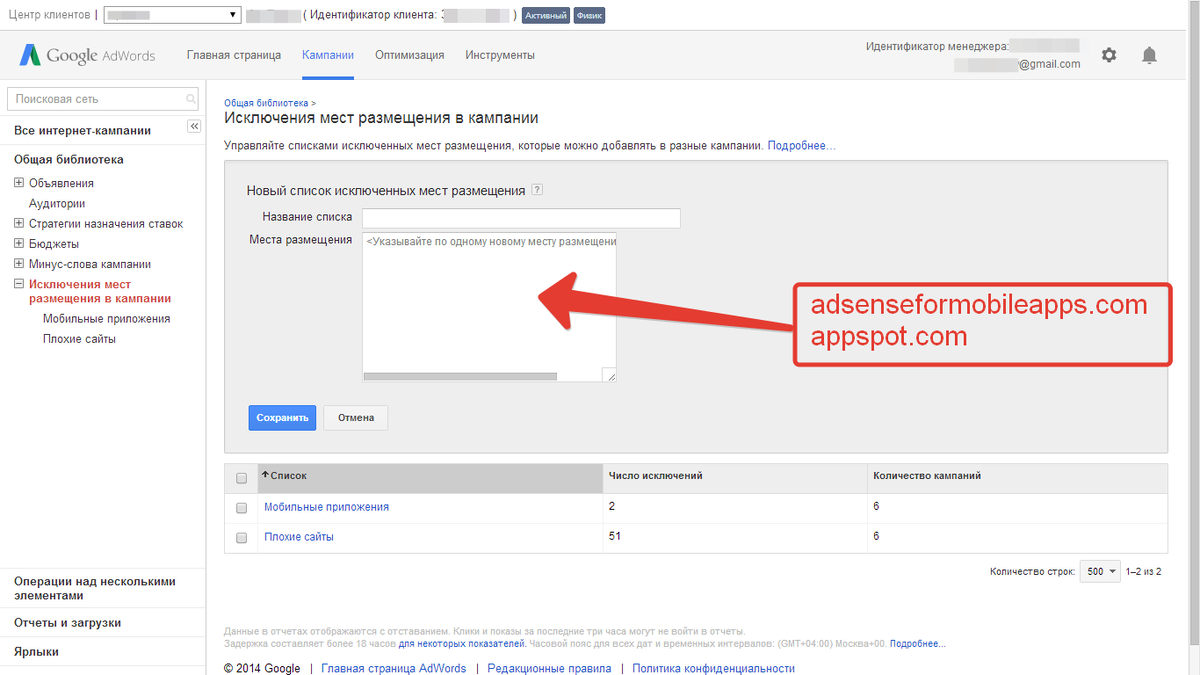This screenshot has width=1200, height=675.
Task: Tick checkbox for Плохие сайты row
Action: coord(241,538)
